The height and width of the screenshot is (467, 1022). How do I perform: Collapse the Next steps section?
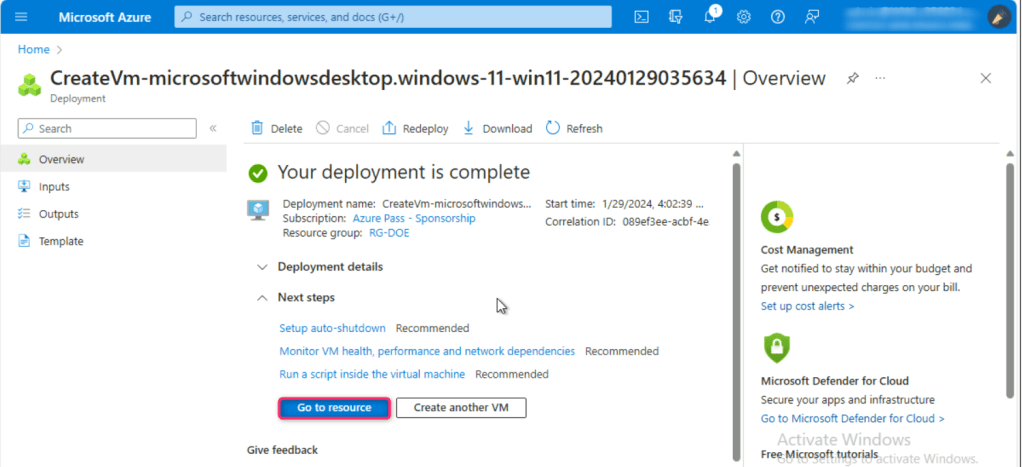262,298
